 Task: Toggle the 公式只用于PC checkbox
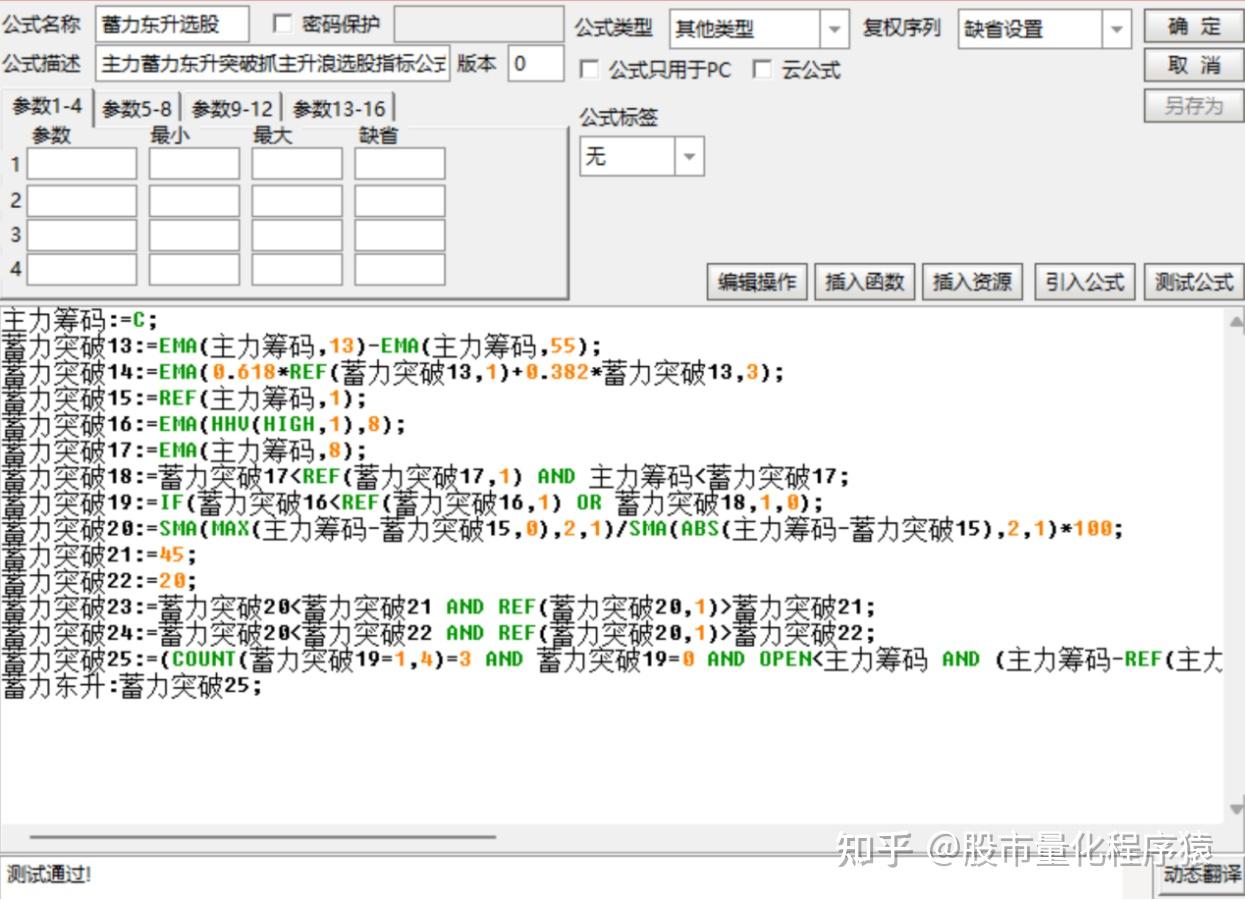590,70
